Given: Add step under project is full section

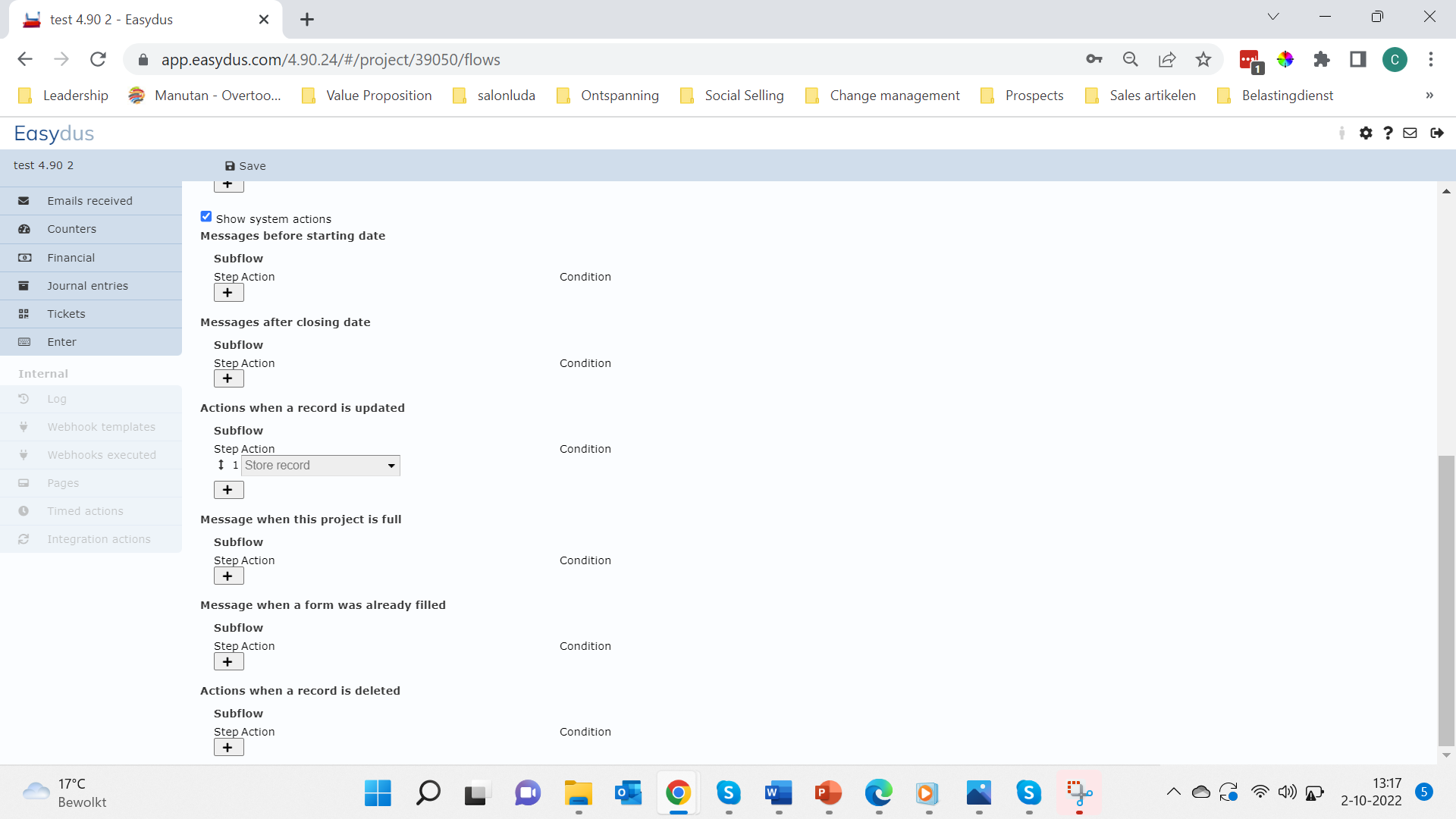Looking at the screenshot, I should (228, 576).
